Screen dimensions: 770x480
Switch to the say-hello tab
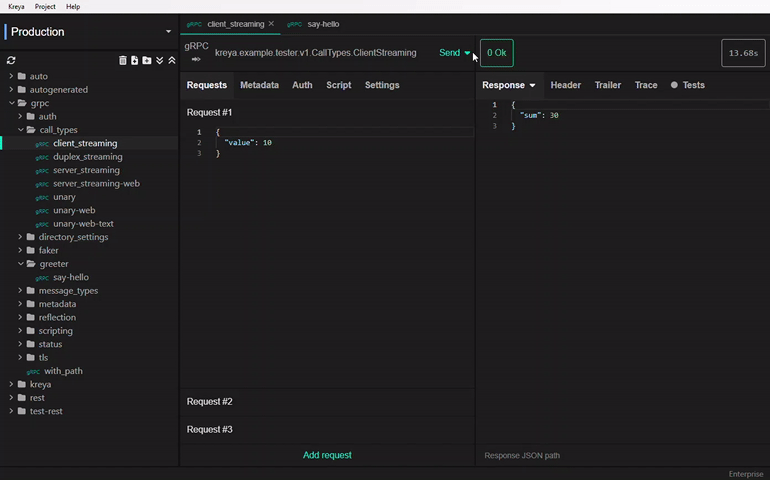coord(322,23)
